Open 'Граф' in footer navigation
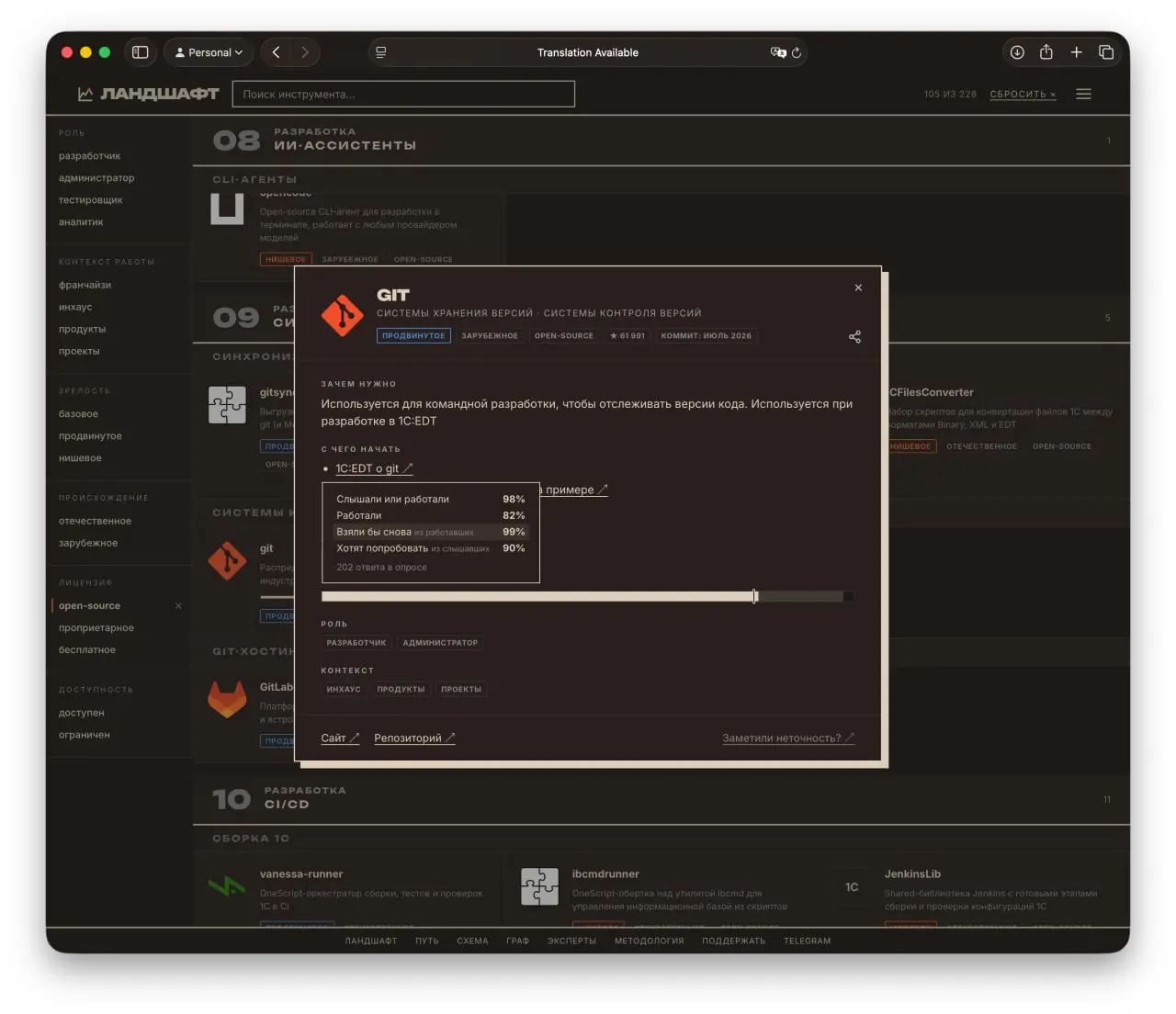The width and height of the screenshot is (1176, 1014). click(517, 941)
